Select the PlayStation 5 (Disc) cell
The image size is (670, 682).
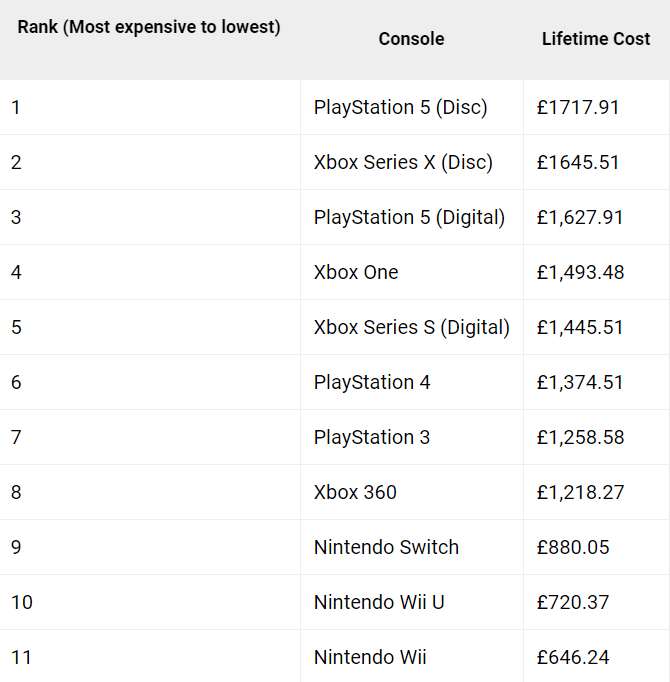click(x=400, y=107)
